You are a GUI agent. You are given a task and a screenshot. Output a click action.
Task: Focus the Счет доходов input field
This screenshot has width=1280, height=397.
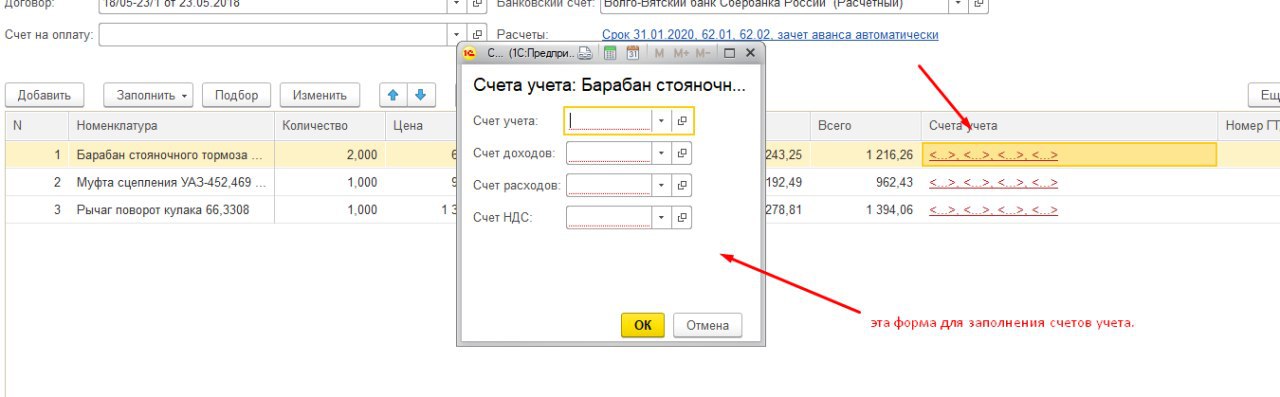tap(609, 153)
